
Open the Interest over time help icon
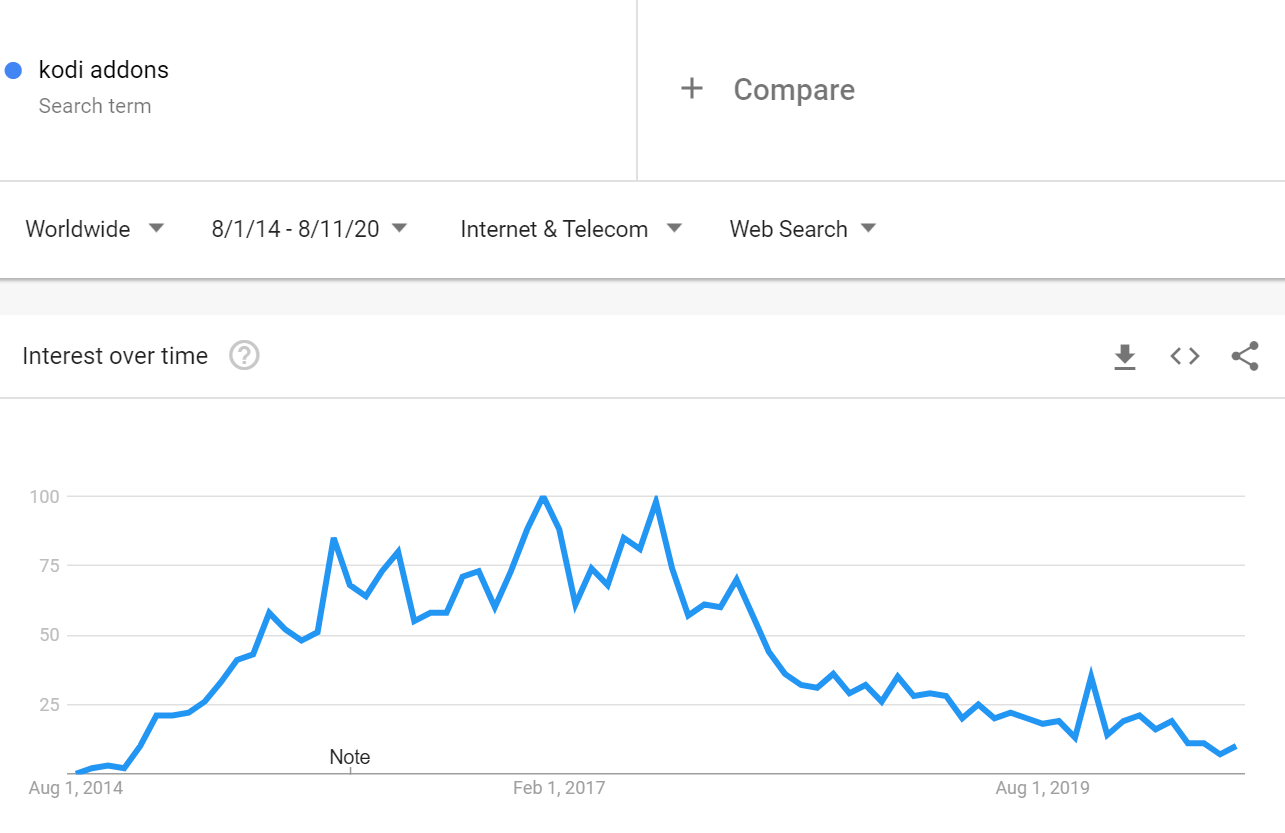(244, 356)
